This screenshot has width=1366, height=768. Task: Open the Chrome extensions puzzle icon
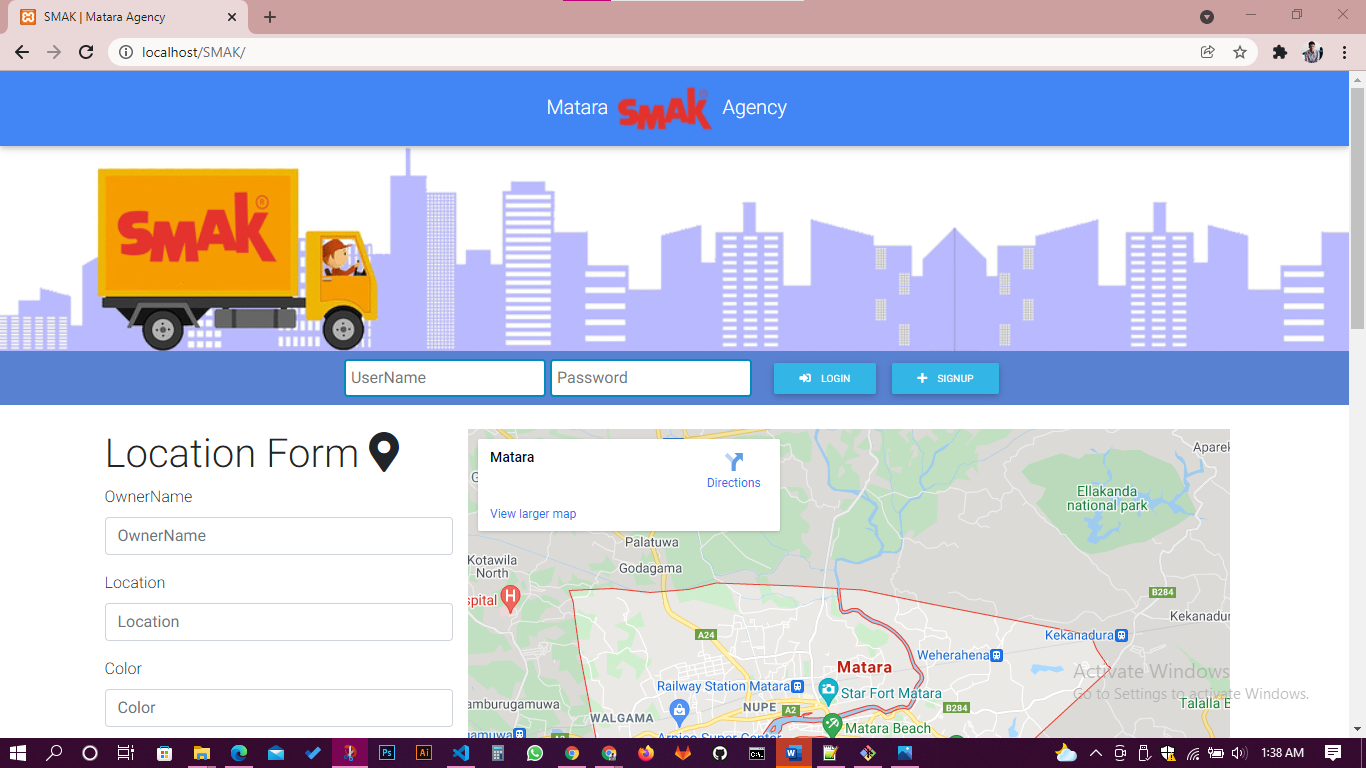tap(1279, 52)
